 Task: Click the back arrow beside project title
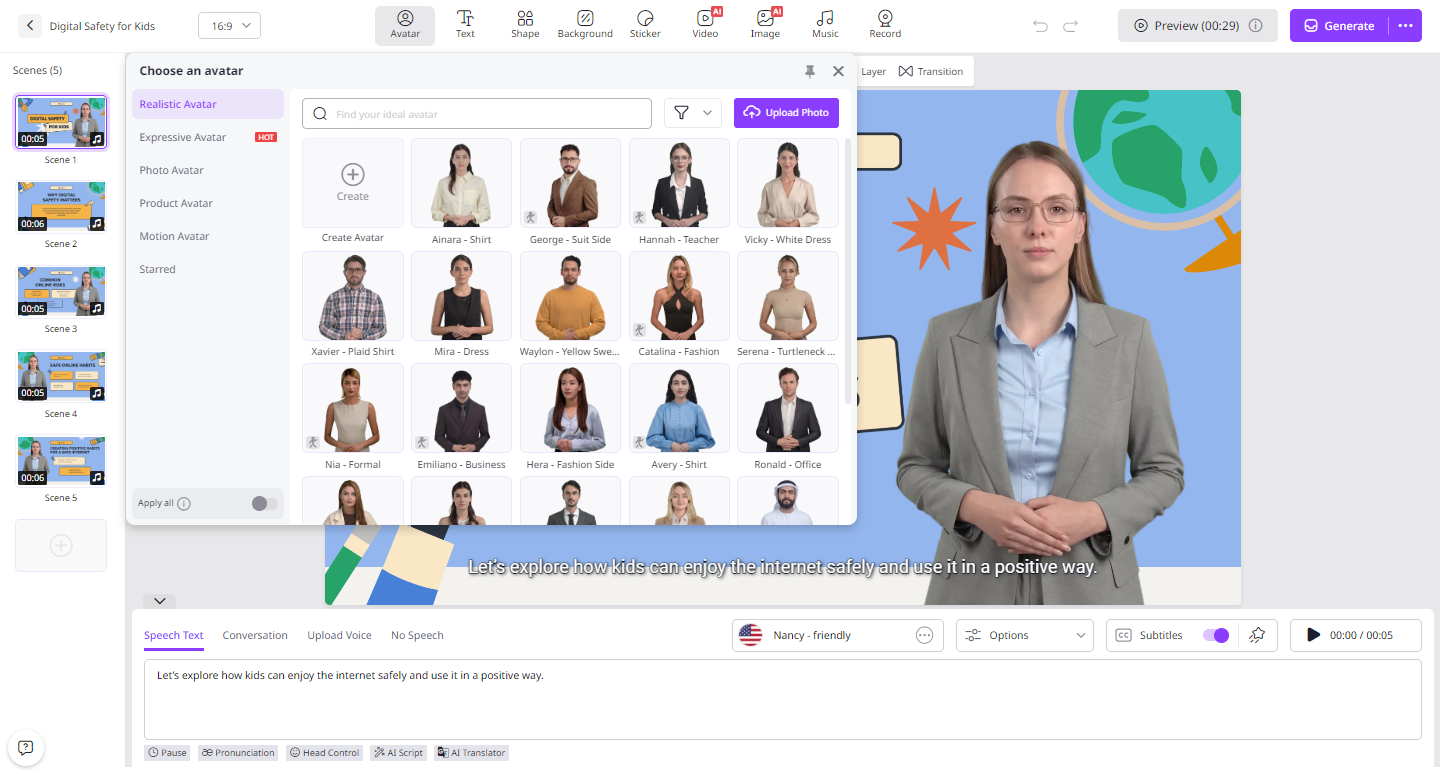point(30,26)
